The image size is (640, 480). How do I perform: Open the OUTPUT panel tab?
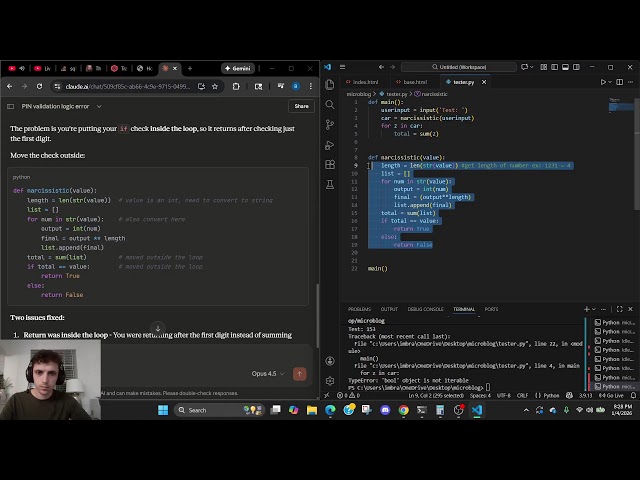[389, 309]
